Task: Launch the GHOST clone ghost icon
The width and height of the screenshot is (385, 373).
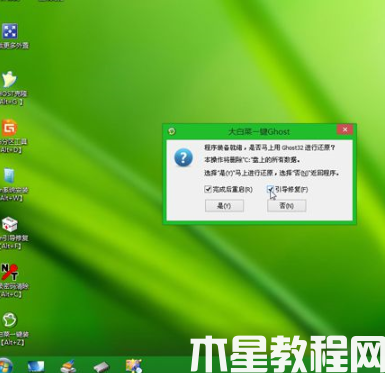Action: (x=9, y=79)
